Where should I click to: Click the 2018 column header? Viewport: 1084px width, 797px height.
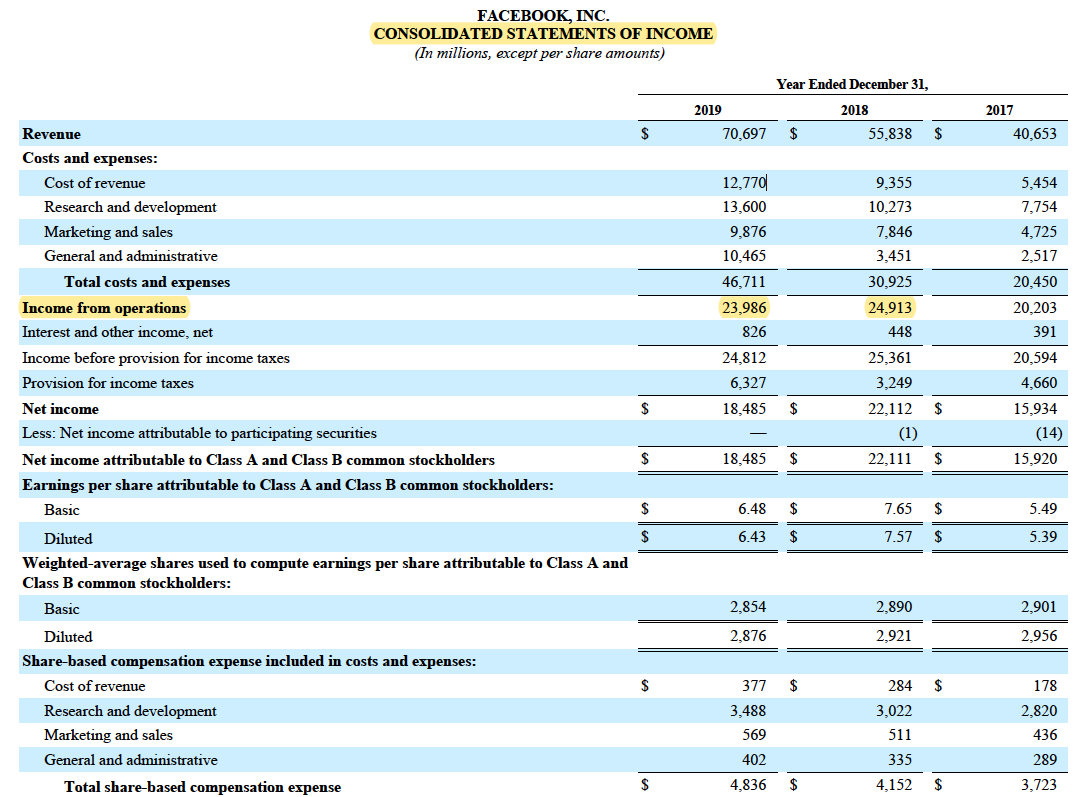point(854,110)
